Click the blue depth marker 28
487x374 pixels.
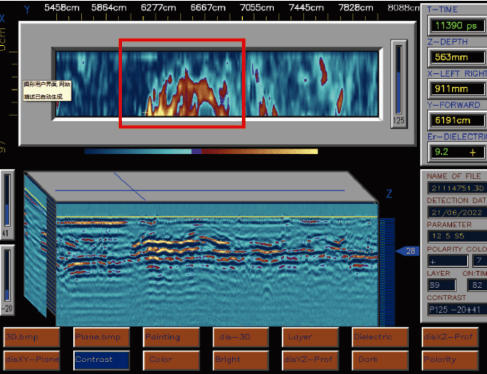point(408,251)
